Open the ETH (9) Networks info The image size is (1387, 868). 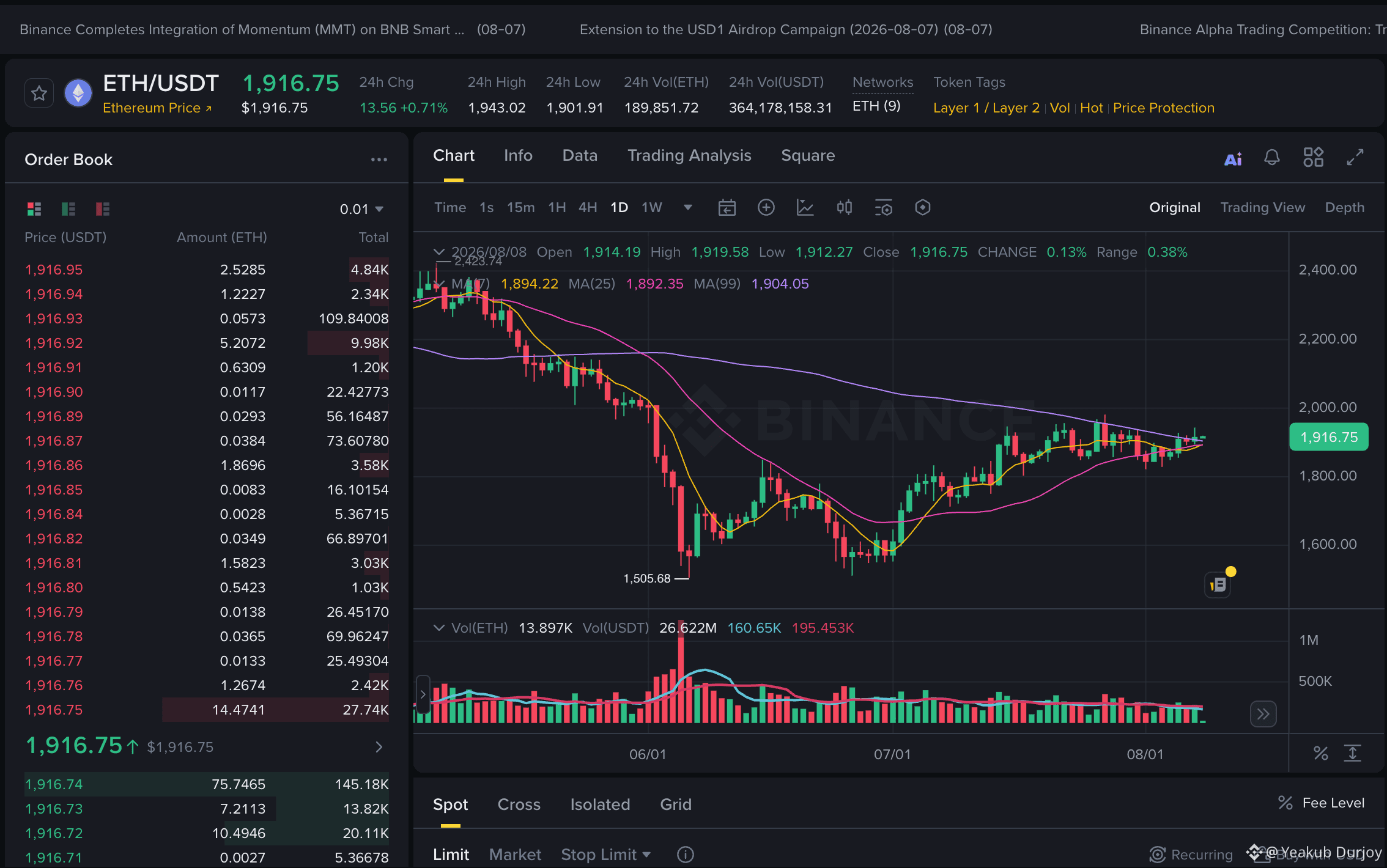point(876,106)
